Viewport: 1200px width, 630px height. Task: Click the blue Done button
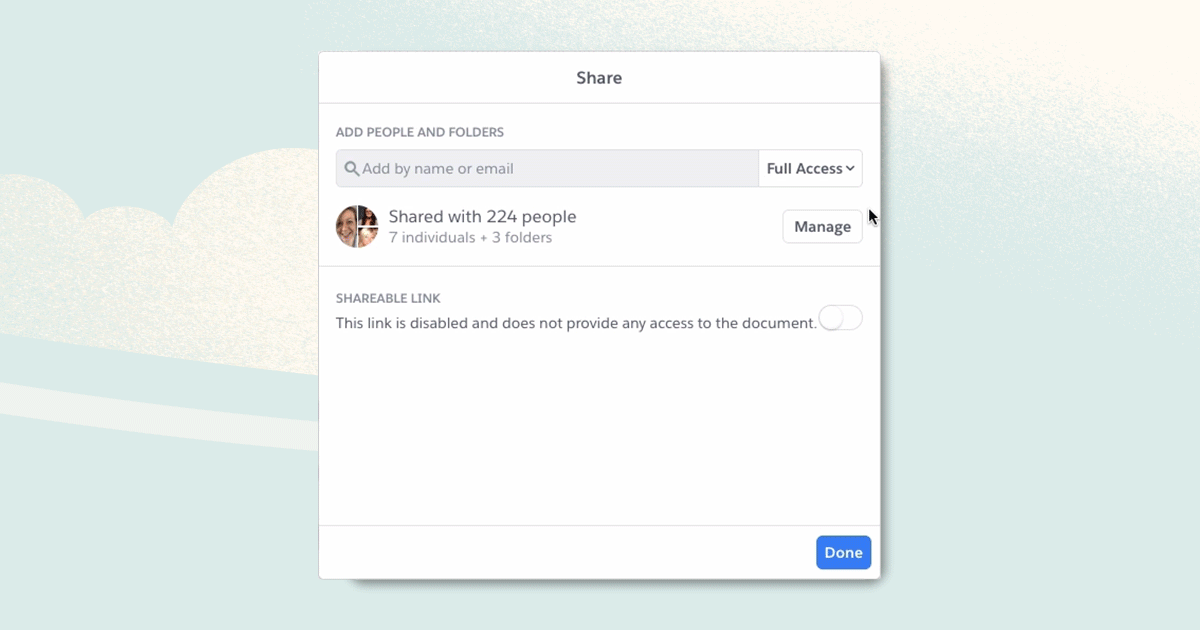pos(843,552)
